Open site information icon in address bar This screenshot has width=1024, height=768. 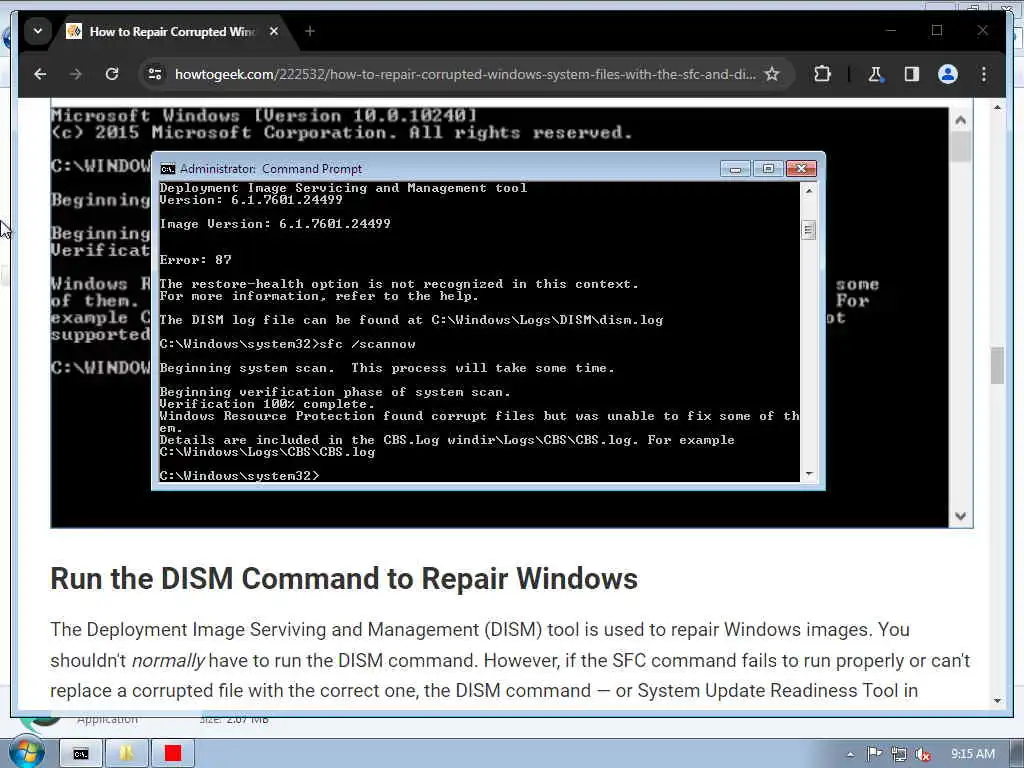tap(155, 74)
